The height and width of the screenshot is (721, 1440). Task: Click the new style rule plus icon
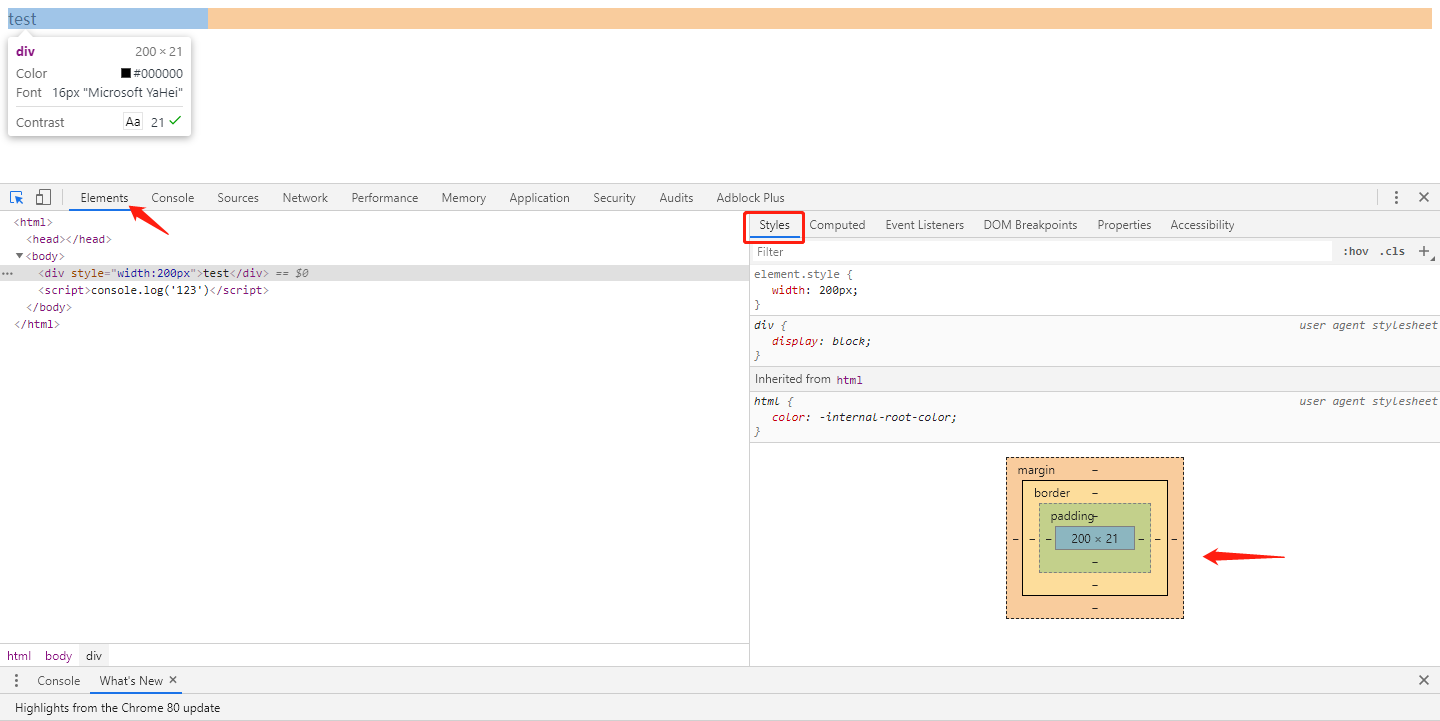(1425, 251)
